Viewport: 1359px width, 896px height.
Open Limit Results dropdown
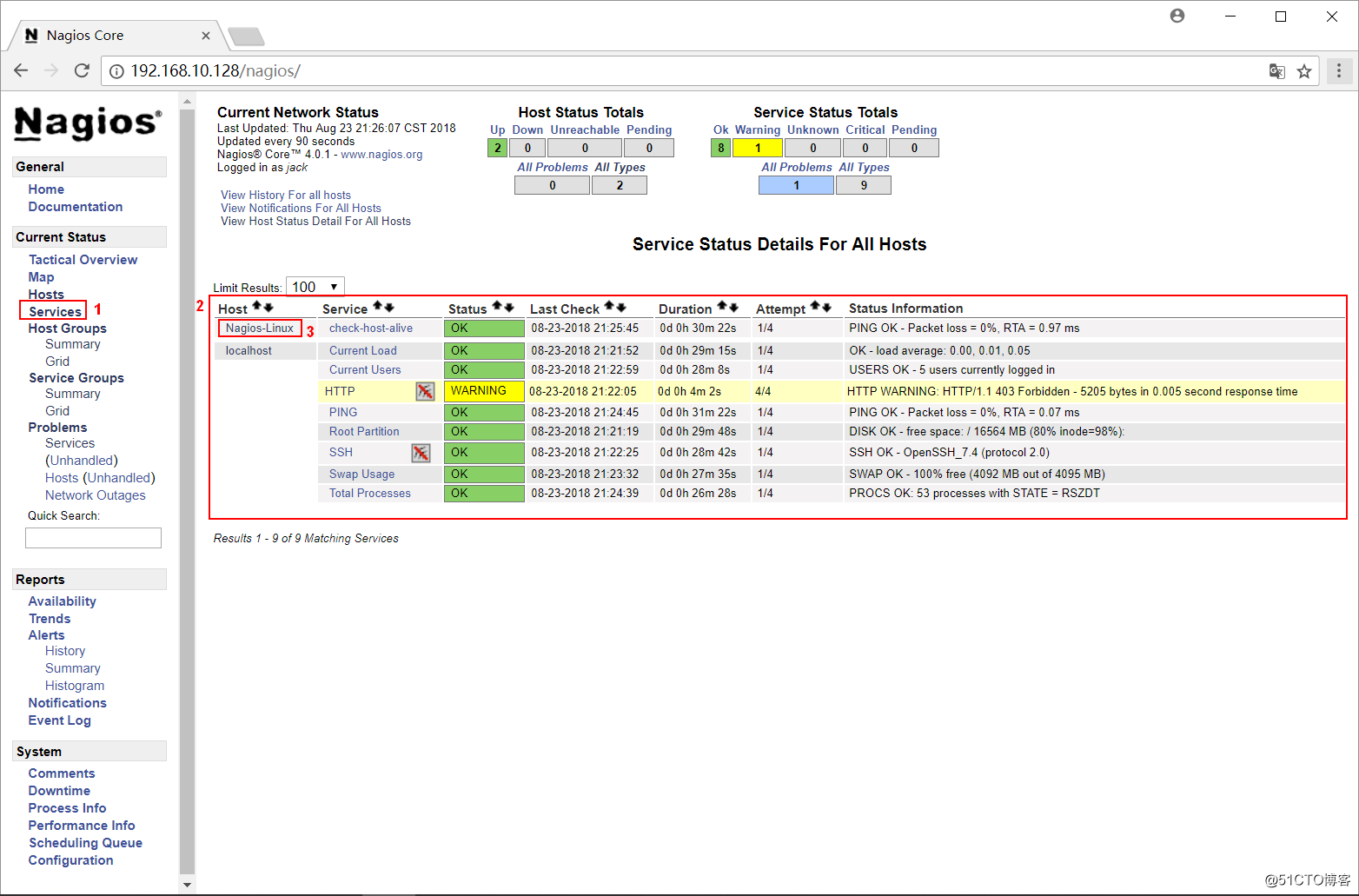315,287
